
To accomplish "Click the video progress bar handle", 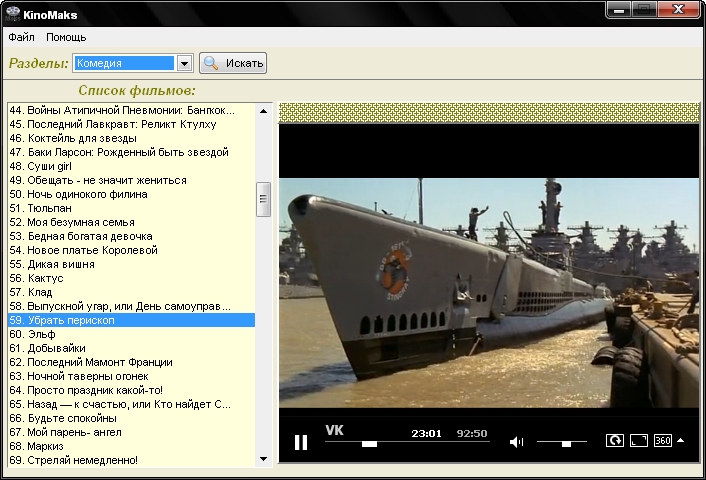I will pos(369,444).
